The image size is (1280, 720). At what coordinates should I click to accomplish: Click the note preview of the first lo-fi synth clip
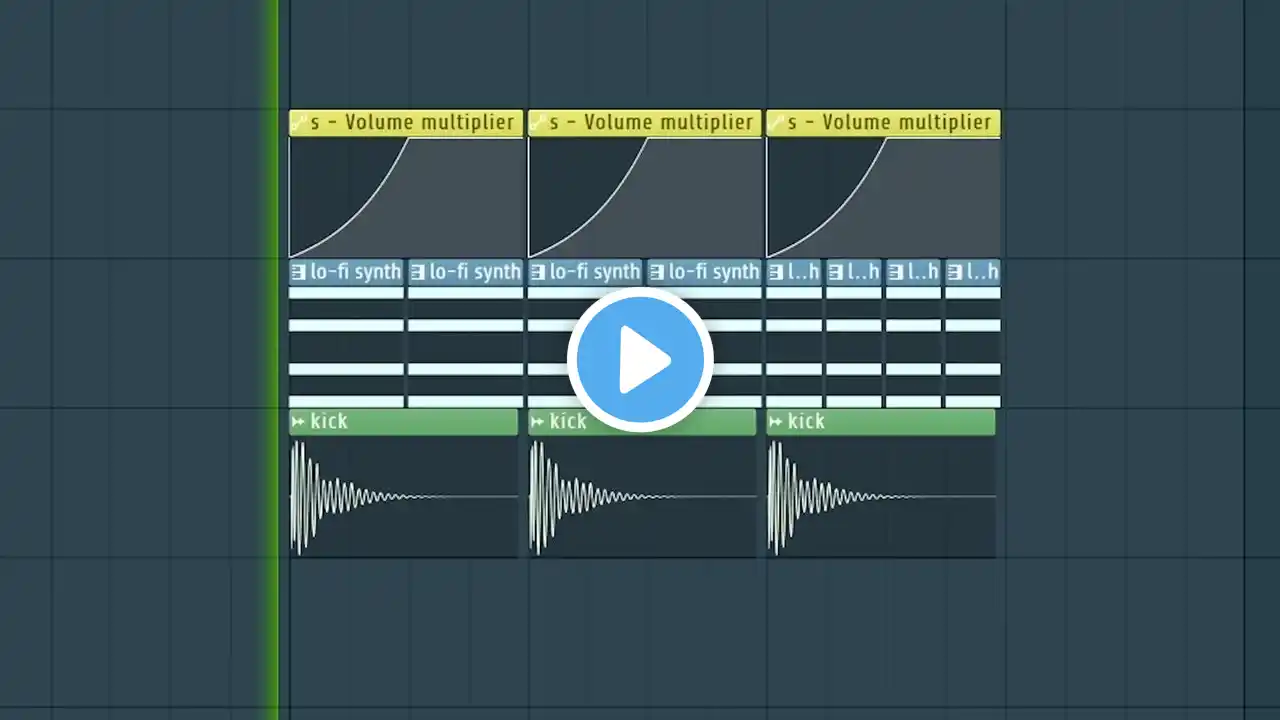[x=346, y=347]
